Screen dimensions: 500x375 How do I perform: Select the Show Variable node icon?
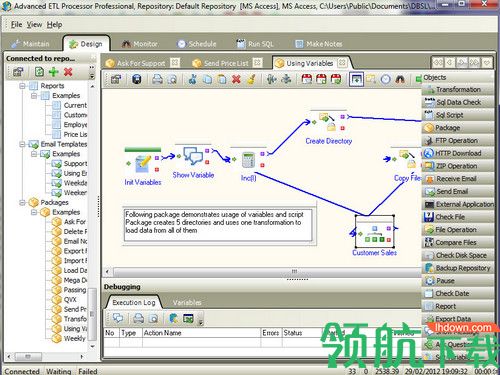tap(193, 156)
